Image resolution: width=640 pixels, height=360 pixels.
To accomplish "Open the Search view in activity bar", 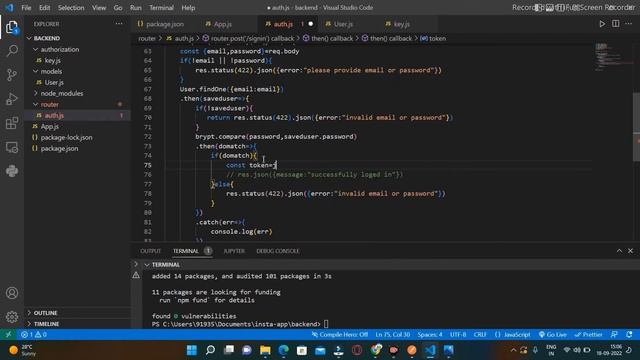I will pos(12,51).
